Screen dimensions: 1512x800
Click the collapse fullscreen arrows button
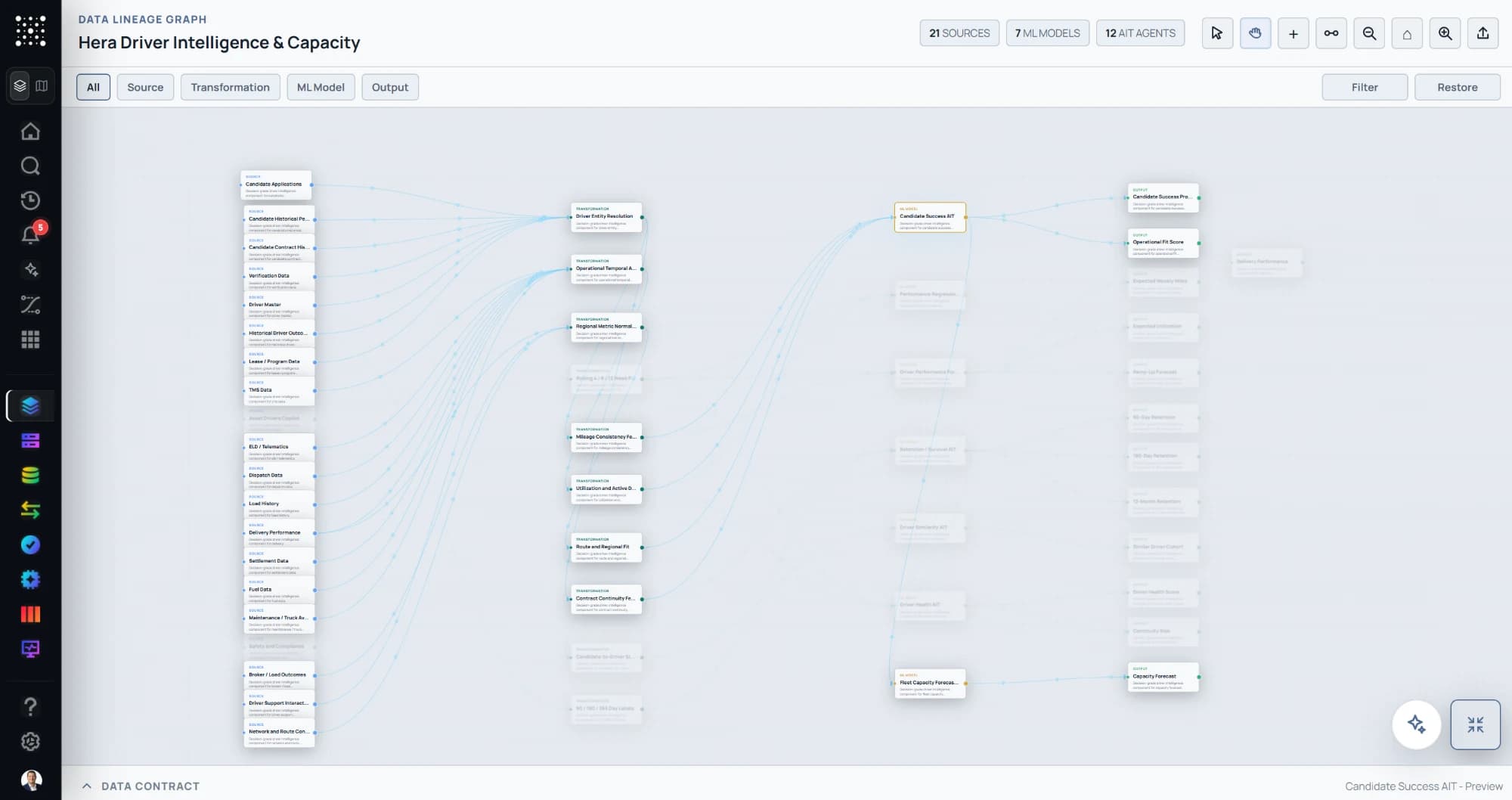[x=1475, y=724]
